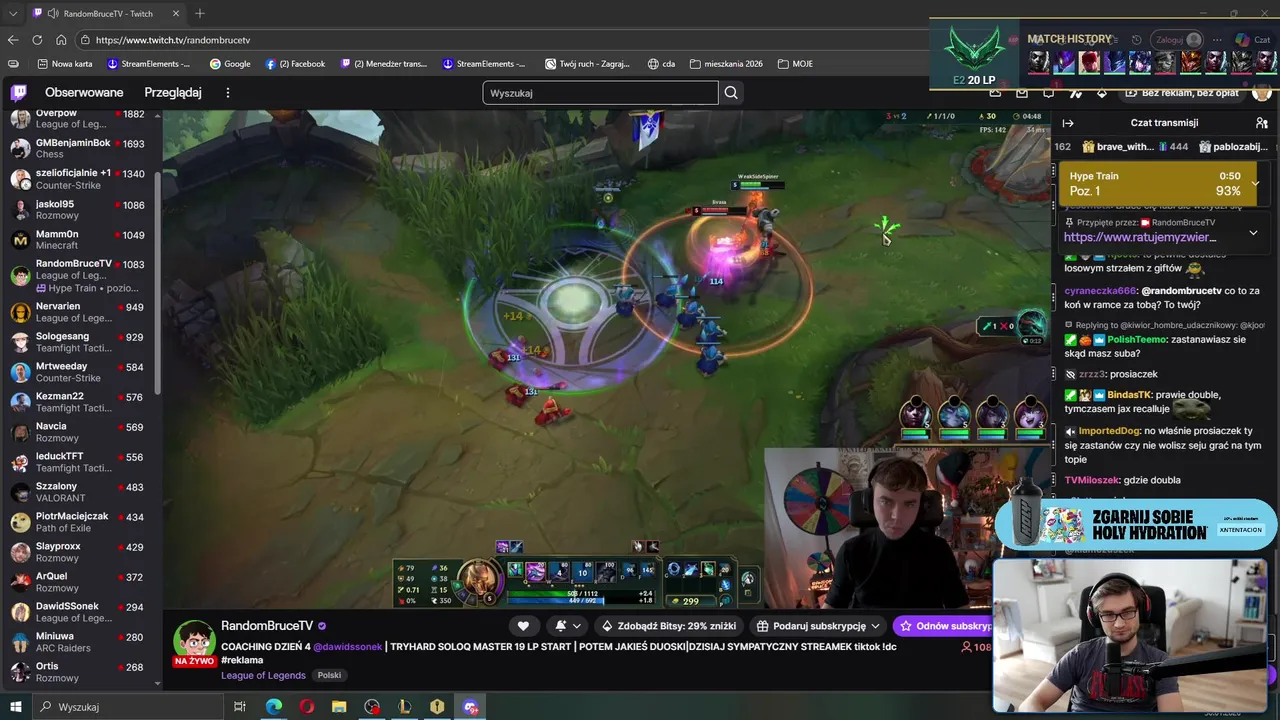Open the Twitch whispers speech icon
The image size is (1280, 720).
coord(1048,93)
